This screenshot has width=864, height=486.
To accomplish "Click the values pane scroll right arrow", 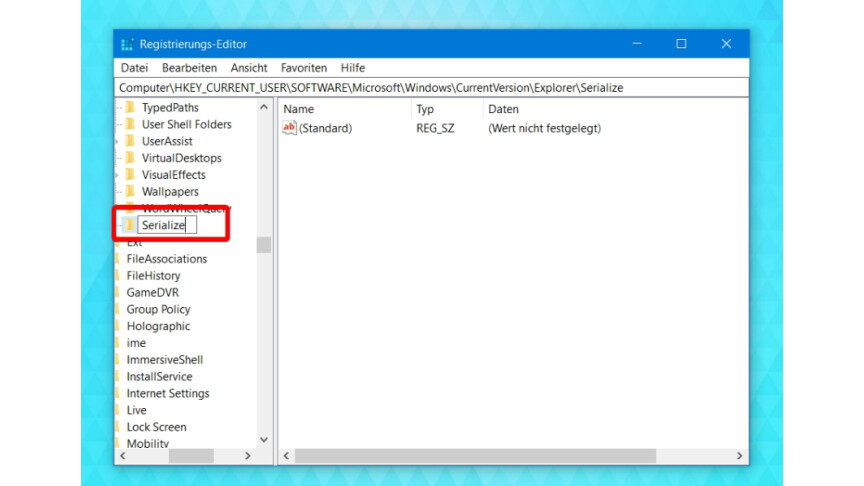I will 739,456.
